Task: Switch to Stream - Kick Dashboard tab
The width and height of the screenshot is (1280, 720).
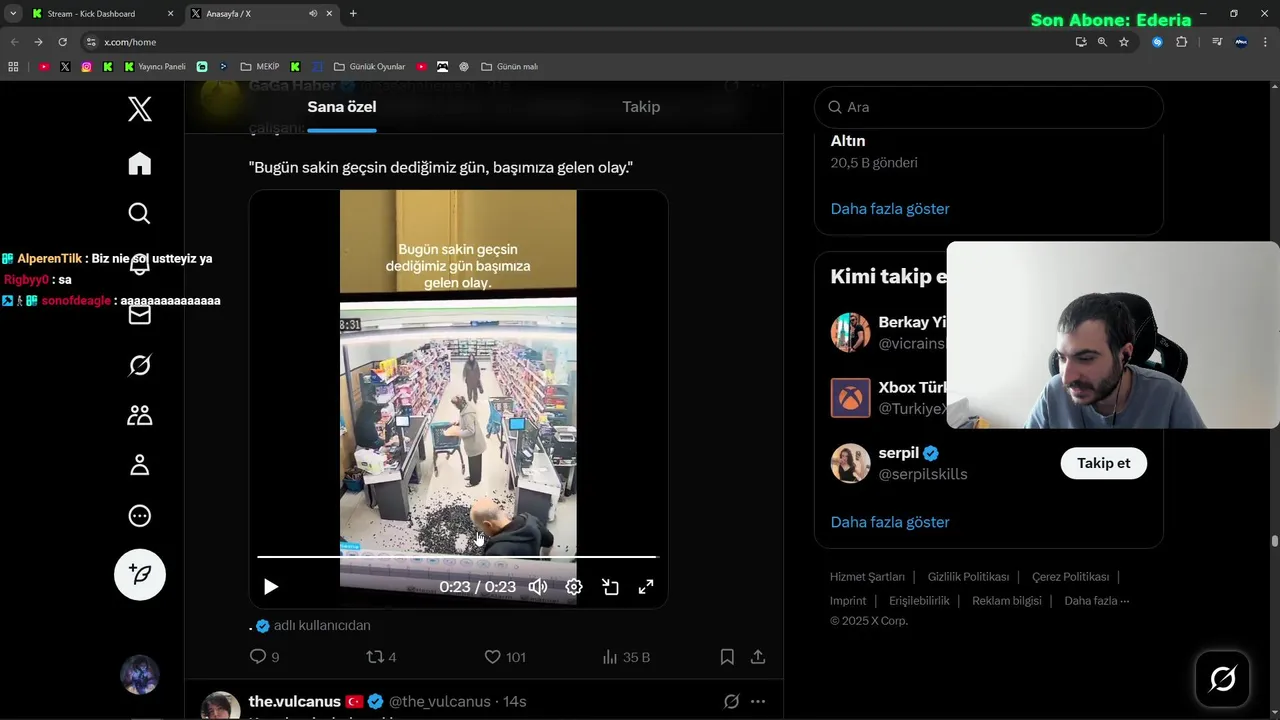Action: click(x=101, y=14)
